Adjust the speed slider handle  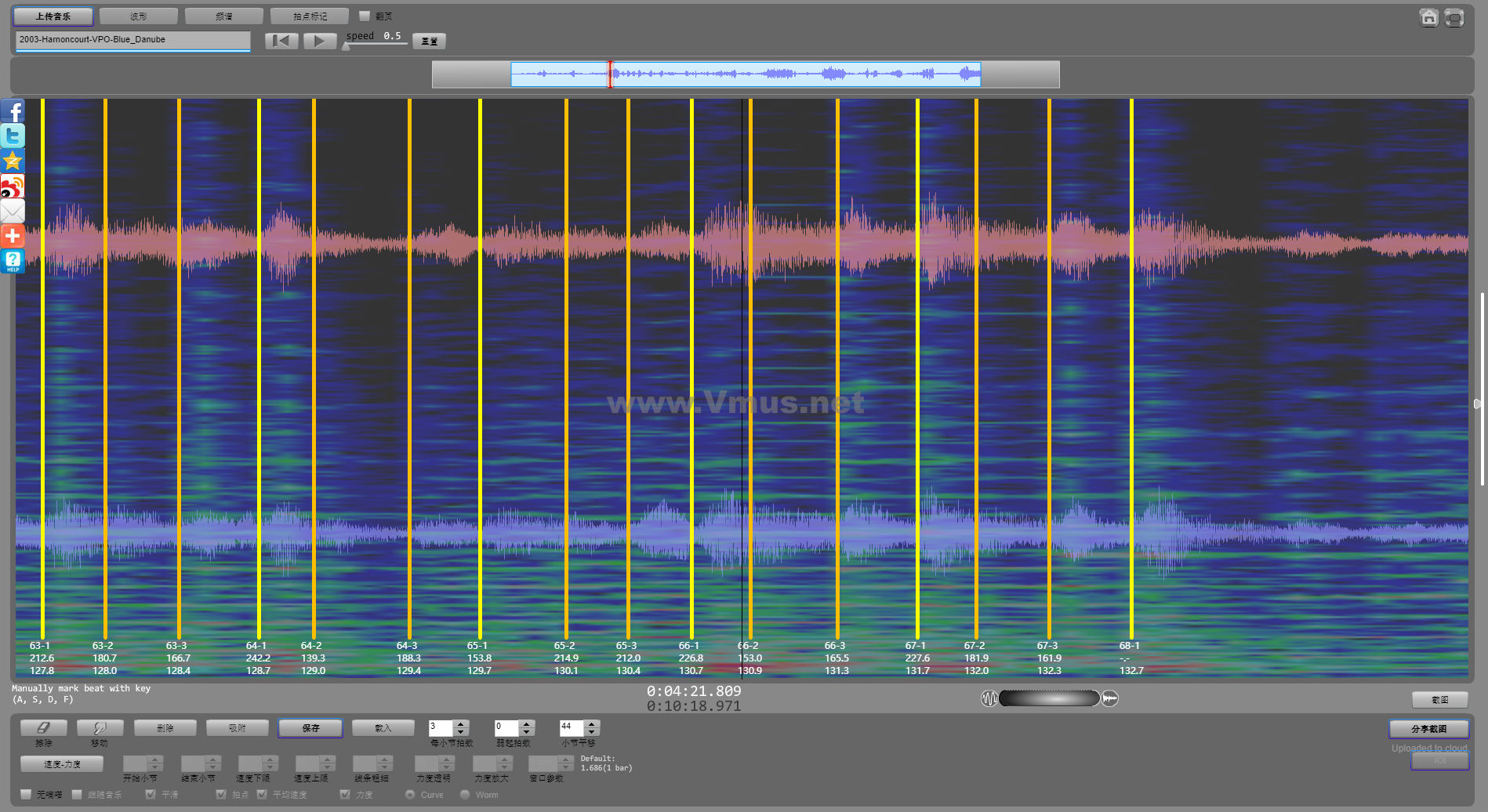pyautogui.click(x=347, y=46)
